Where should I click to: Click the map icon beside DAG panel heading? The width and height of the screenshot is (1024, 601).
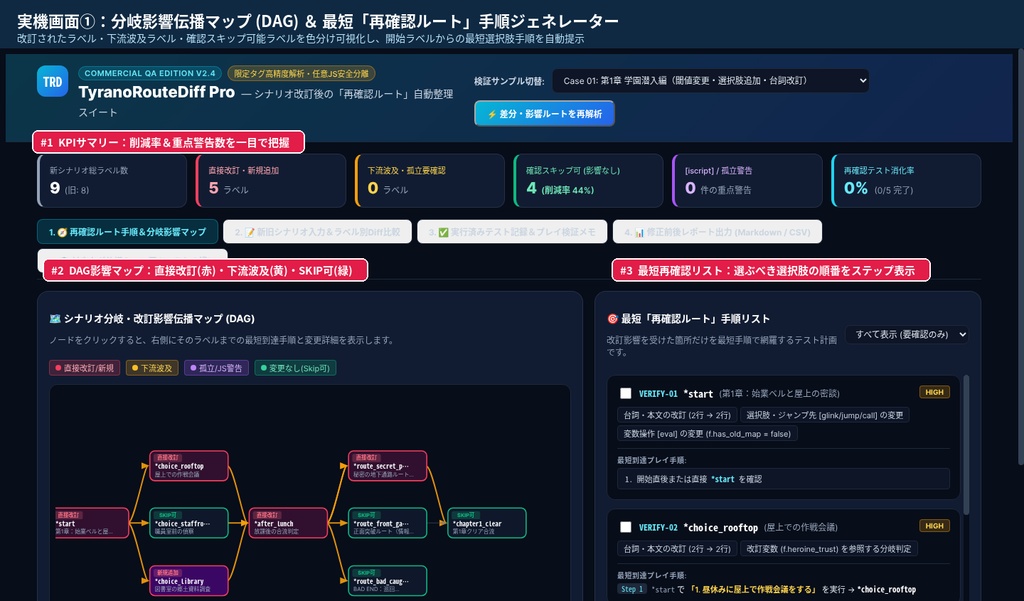(x=55, y=319)
